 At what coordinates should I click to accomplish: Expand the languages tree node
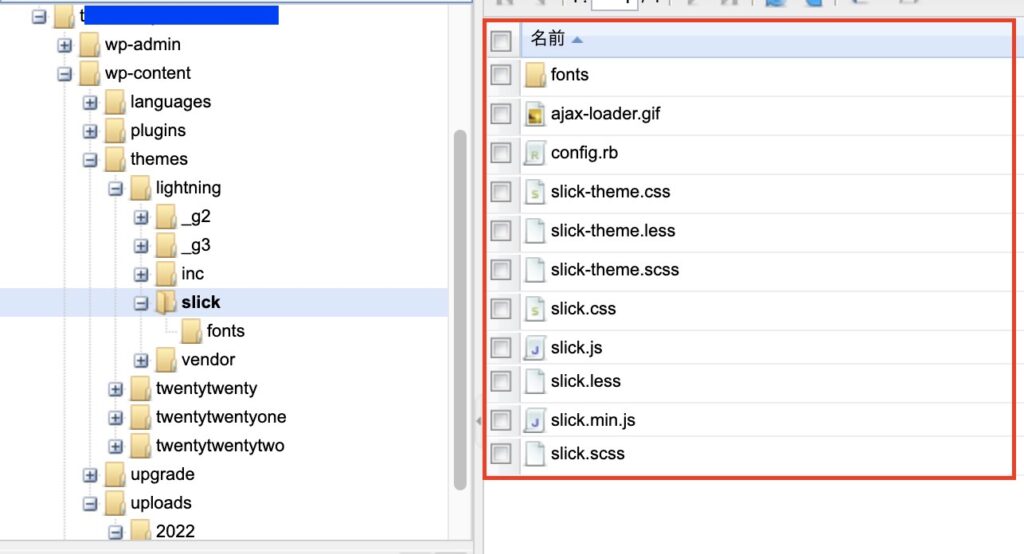[90, 103]
